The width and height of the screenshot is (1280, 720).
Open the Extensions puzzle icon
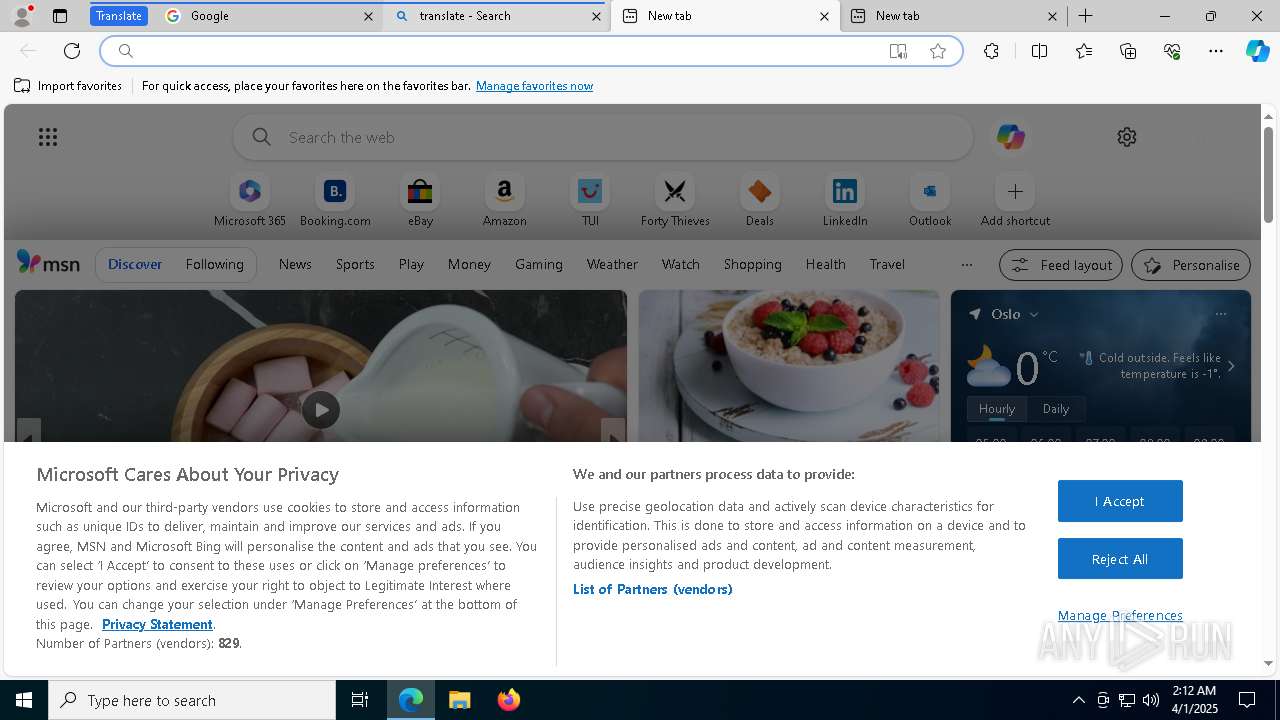[x=991, y=52]
